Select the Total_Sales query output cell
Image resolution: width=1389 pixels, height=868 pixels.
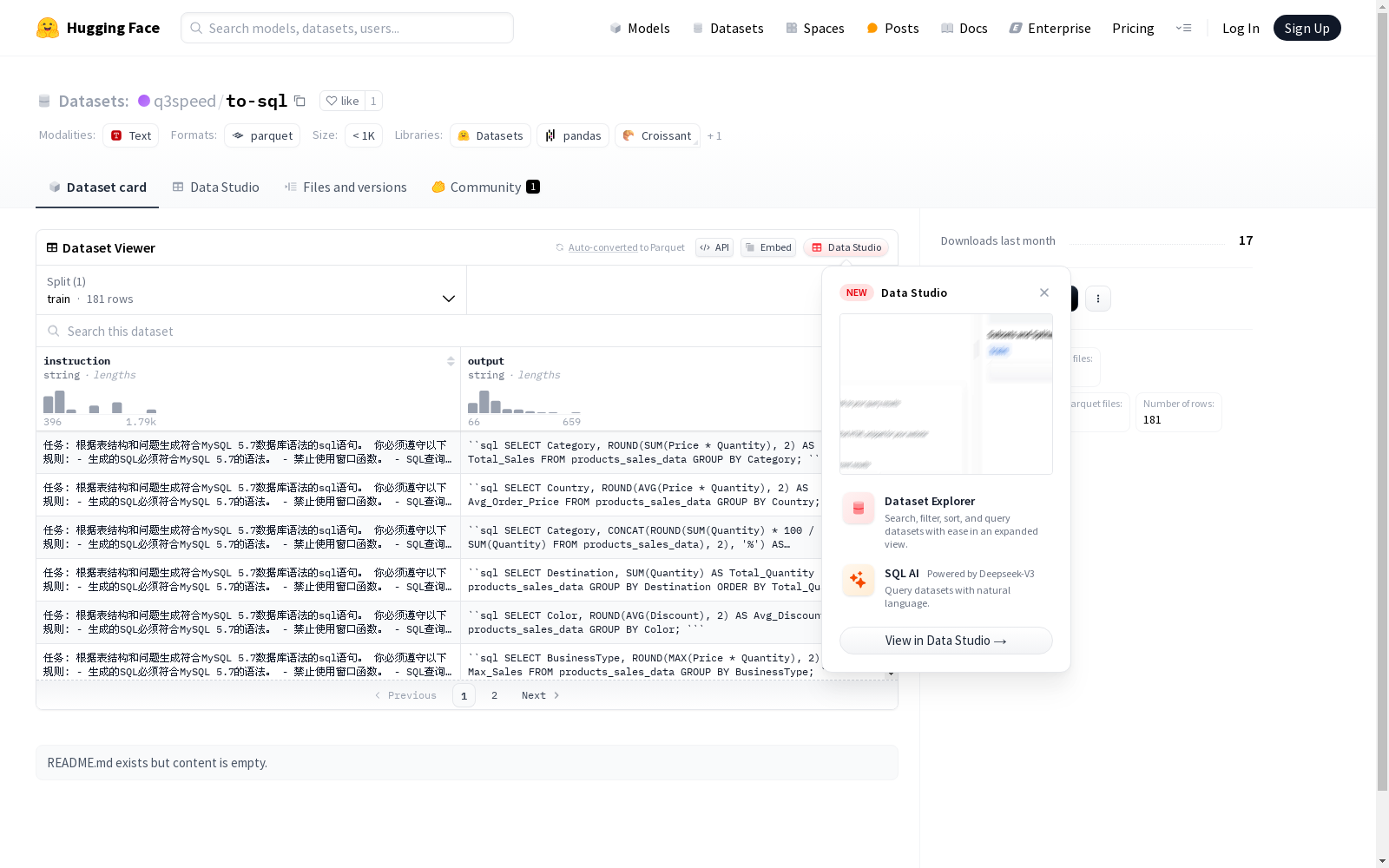coord(642,452)
